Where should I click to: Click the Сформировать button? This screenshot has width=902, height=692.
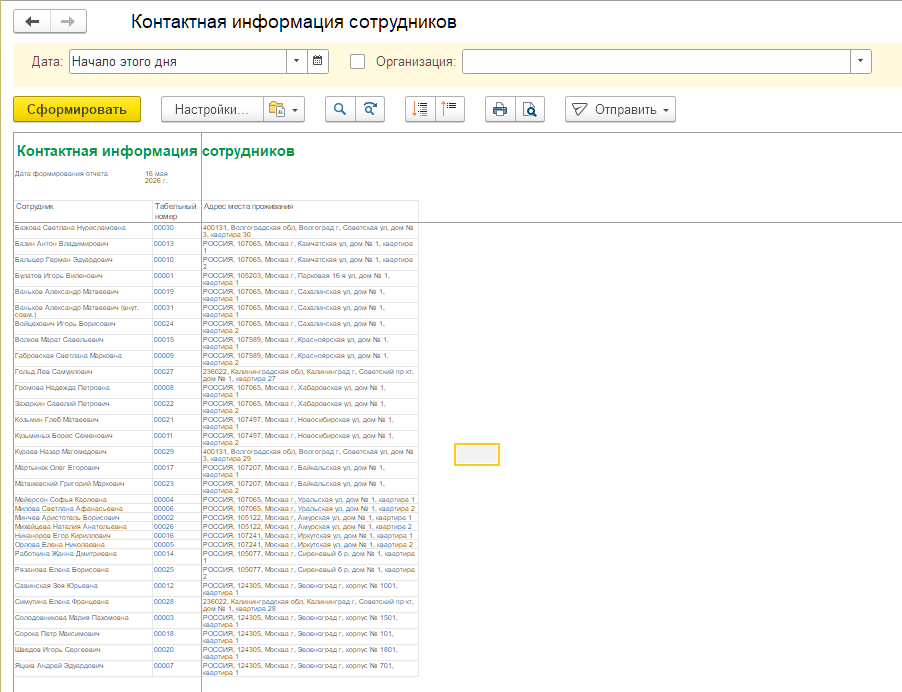point(77,109)
